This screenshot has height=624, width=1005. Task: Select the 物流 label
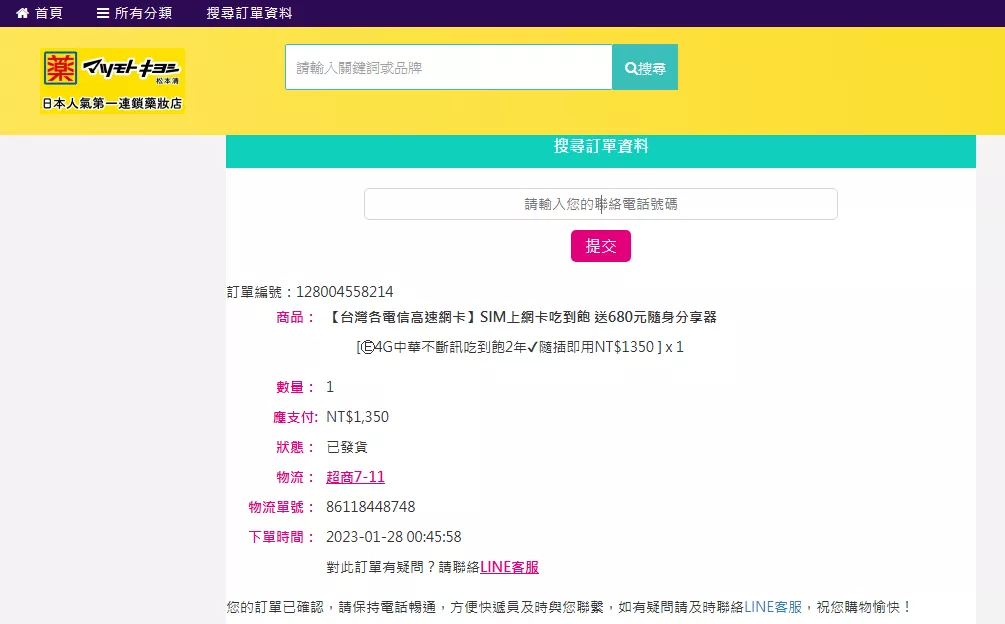pyautogui.click(x=295, y=477)
